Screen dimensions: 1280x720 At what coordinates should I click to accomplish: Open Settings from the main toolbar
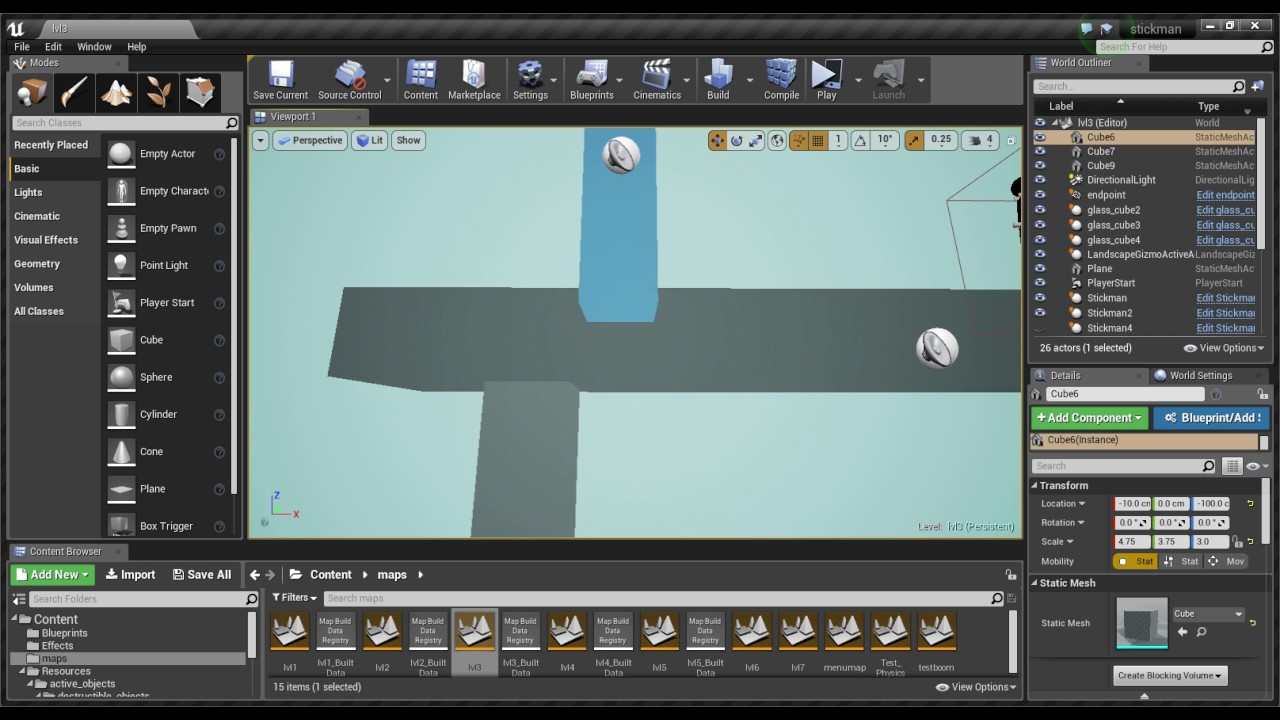(530, 80)
